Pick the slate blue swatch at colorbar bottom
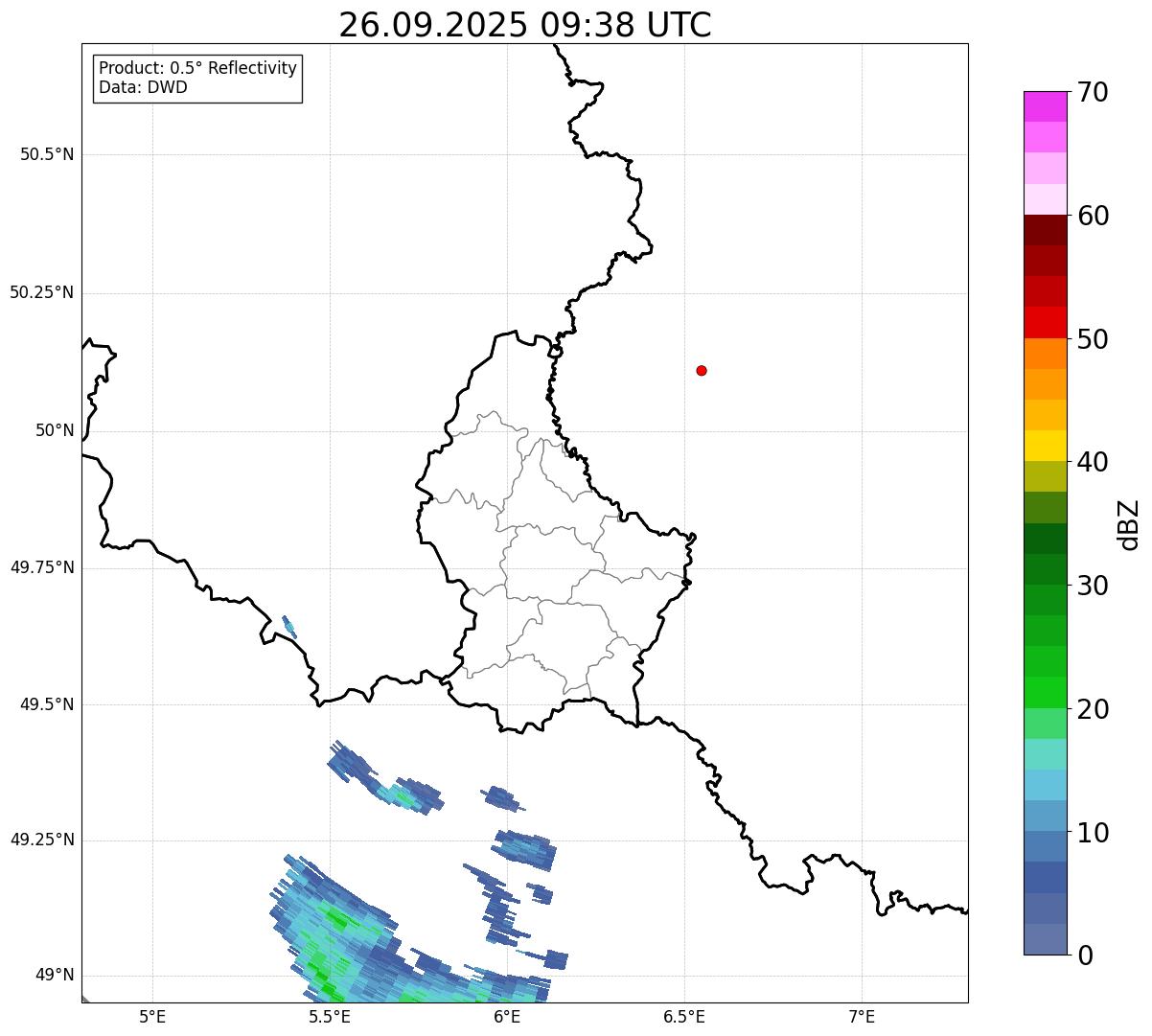 (1045, 939)
